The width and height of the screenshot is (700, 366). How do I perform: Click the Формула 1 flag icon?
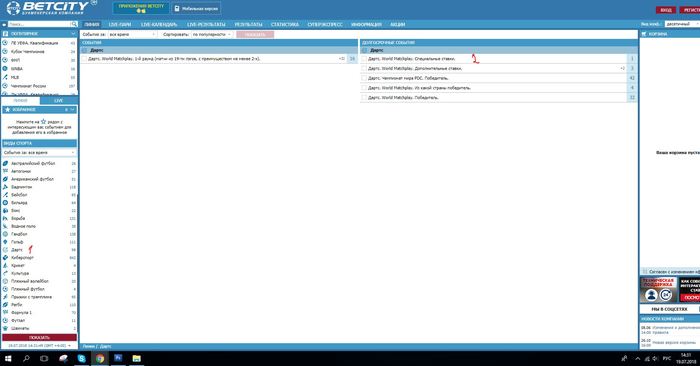click(5, 312)
